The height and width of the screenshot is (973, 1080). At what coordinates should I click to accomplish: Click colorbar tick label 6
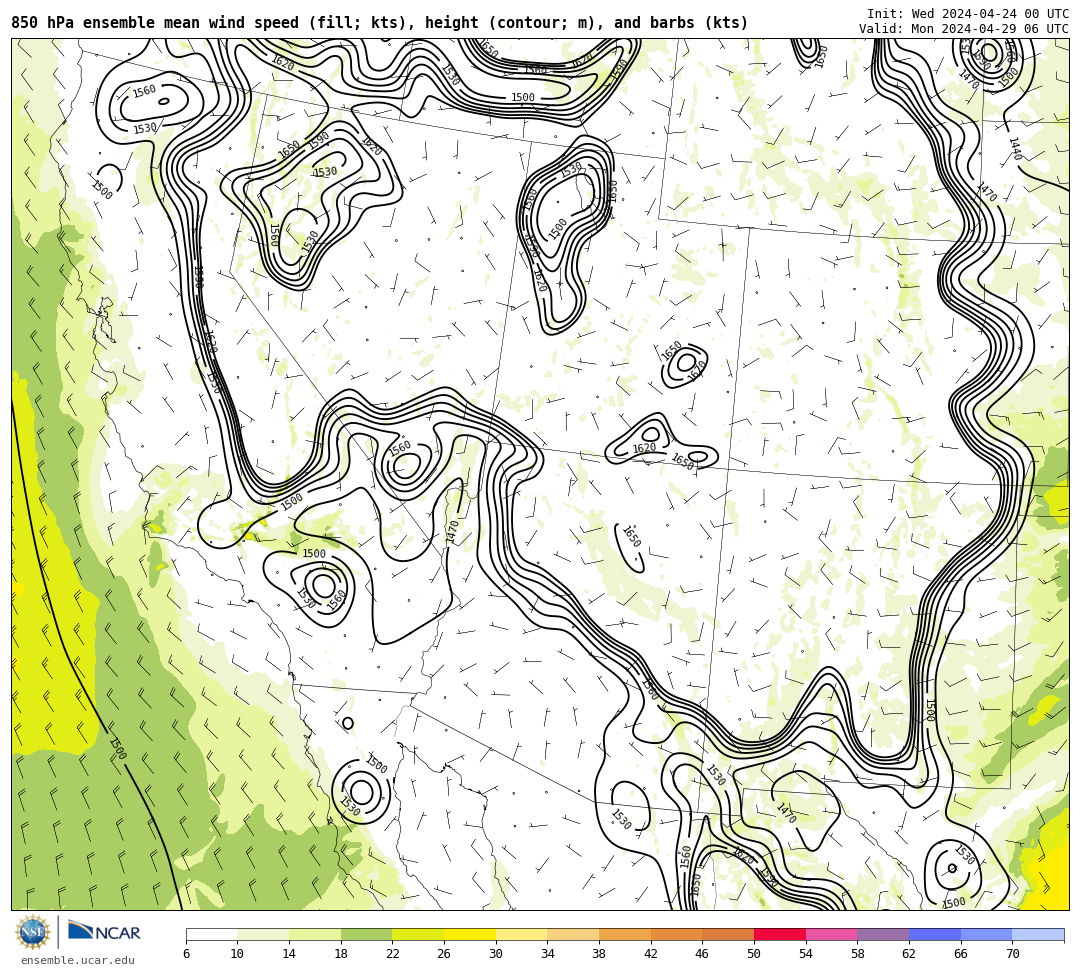click(186, 954)
